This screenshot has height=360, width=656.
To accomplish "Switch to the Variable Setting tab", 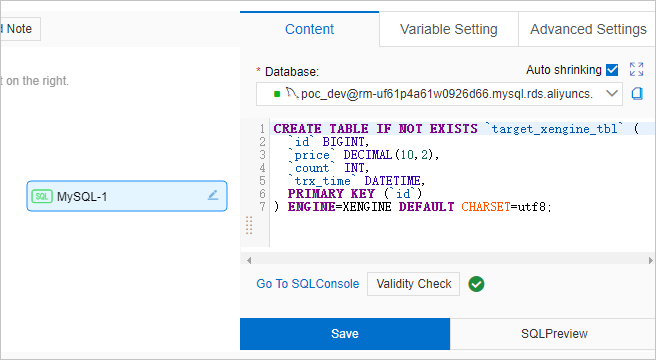I will pos(449,29).
